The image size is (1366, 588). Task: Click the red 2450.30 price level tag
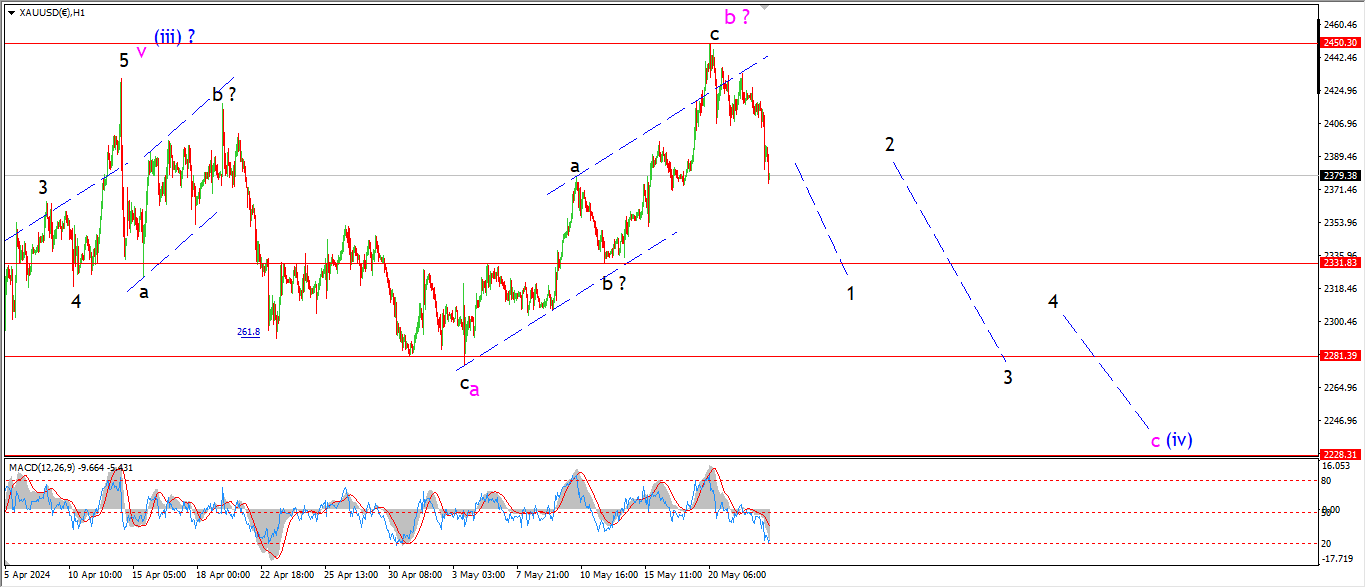[x=1338, y=43]
